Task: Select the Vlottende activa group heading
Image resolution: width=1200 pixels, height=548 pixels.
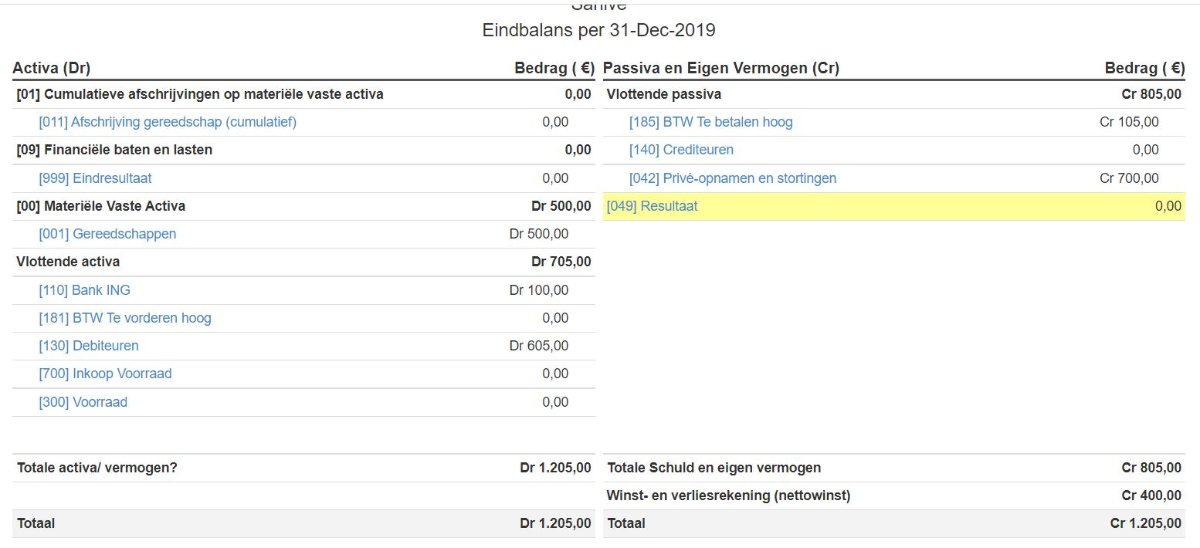Action: [x=68, y=262]
